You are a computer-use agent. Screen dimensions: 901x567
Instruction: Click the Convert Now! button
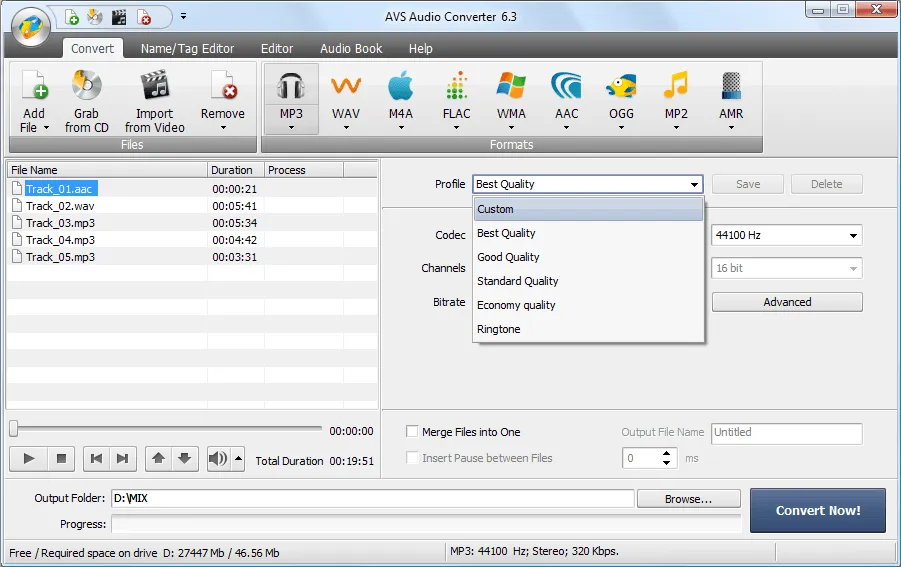click(817, 510)
